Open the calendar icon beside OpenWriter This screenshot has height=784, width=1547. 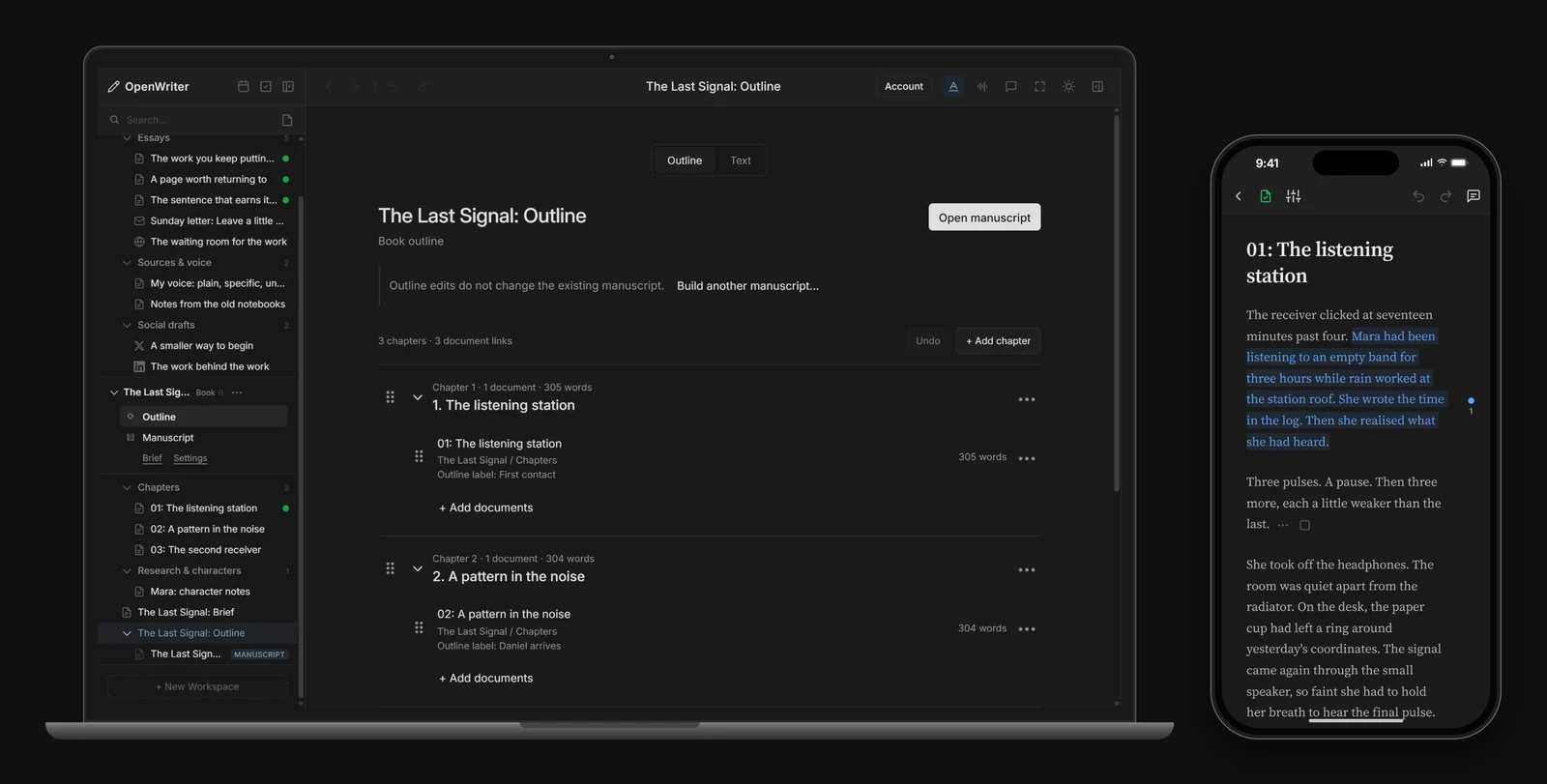point(243,86)
